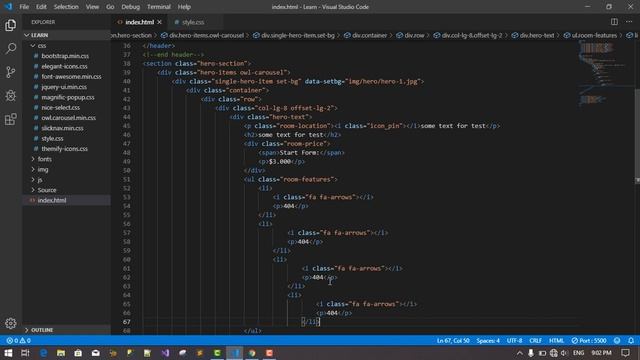Open the Debug menu
The image size is (640, 360).
131,7
